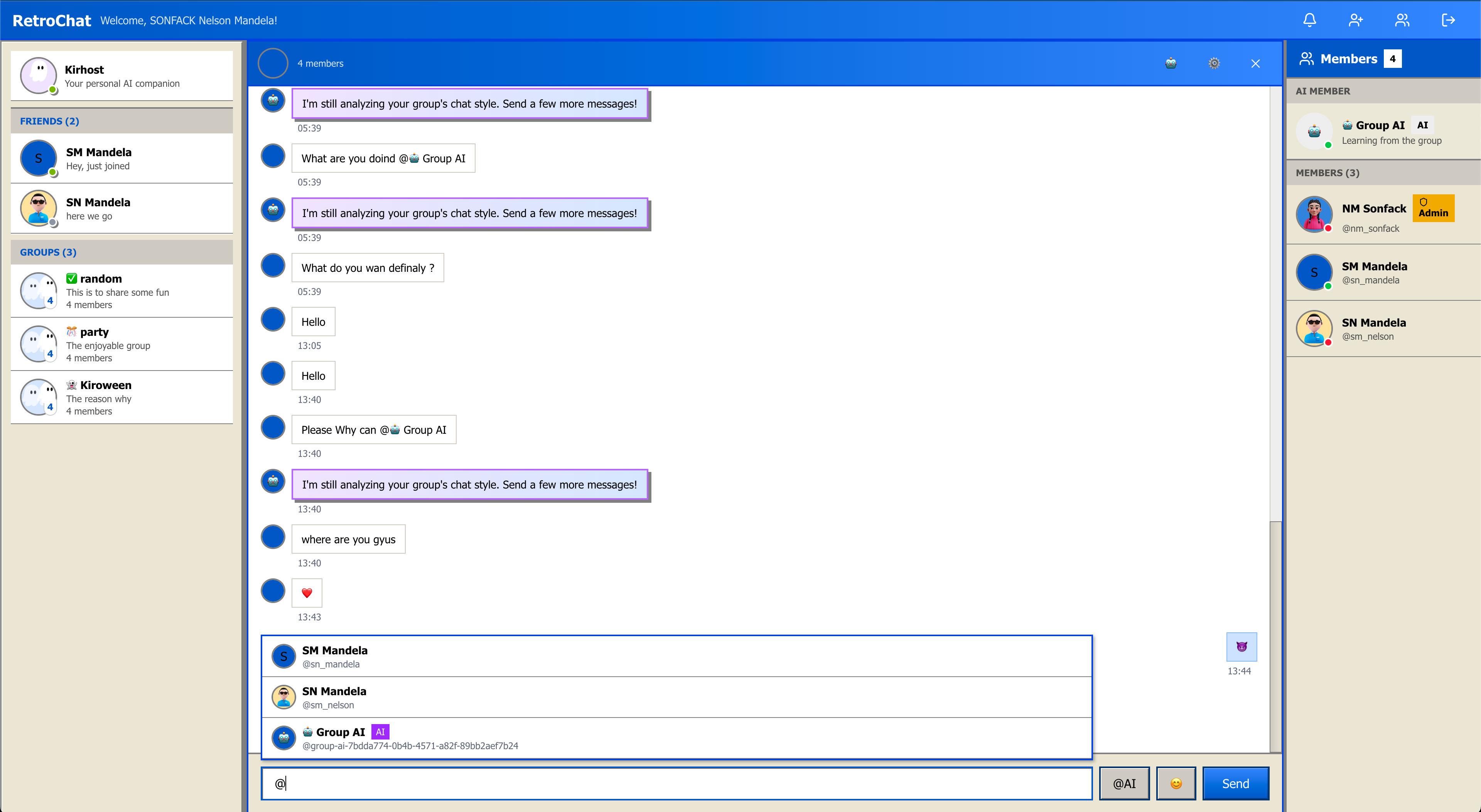1481x812 pixels.
Task: Open the groups people icon
Action: pos(1402,20)
